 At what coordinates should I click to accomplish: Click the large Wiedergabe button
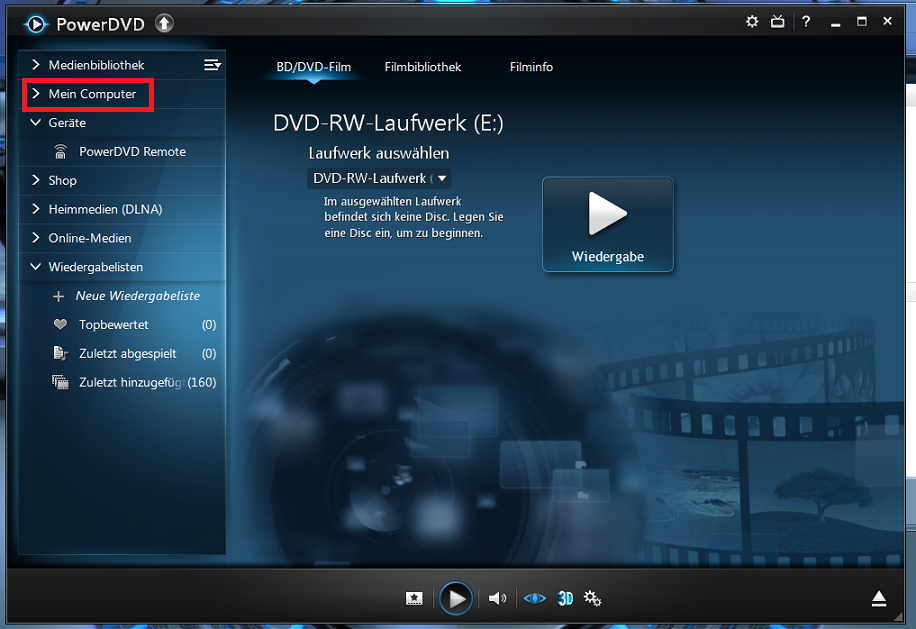tap(608, 225)
